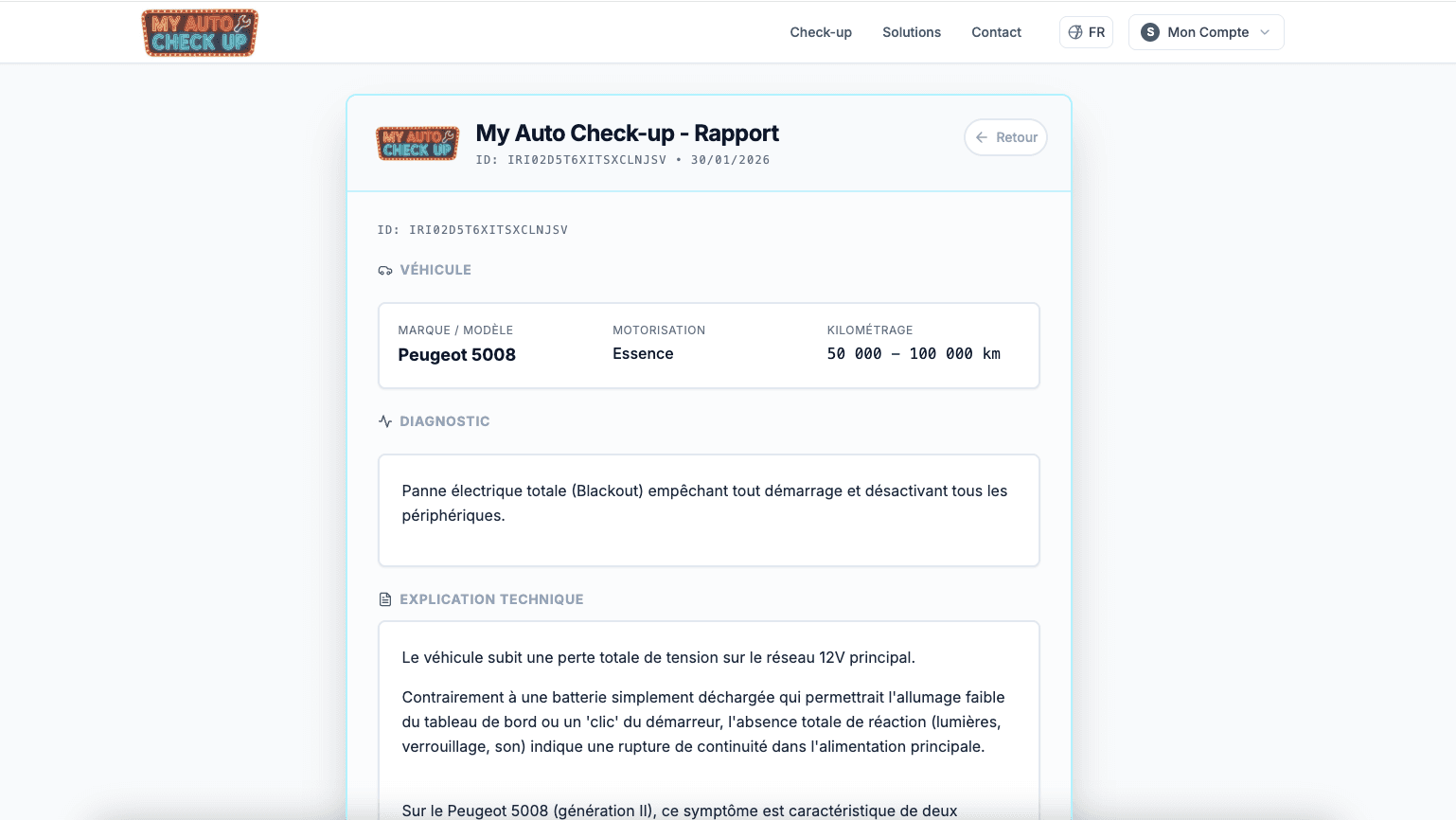Click the account avatar 'S' icon

pyautogui.click(x=1150, y=32)
